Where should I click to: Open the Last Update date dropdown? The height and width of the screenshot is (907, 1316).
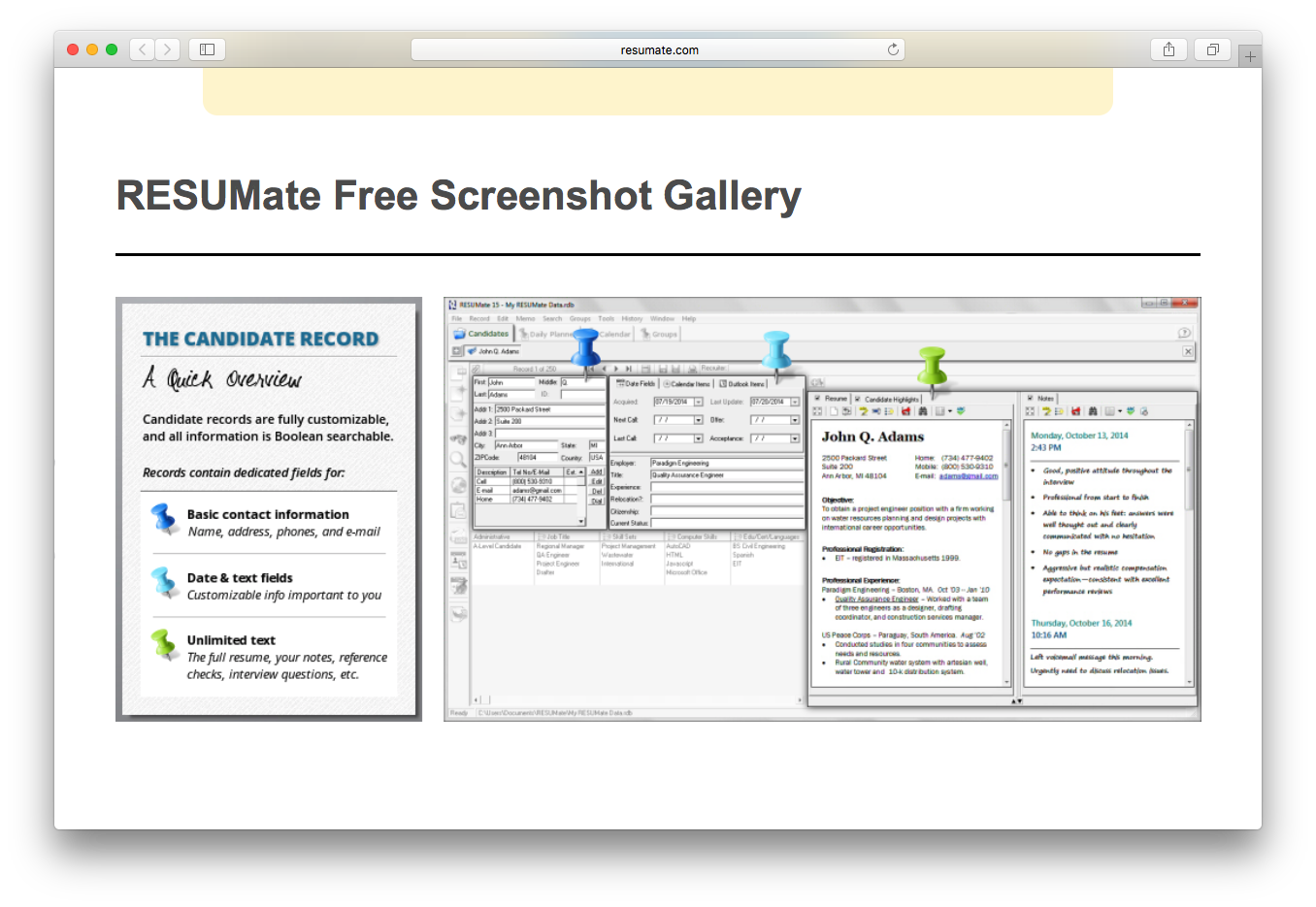[x=795, y=402]
